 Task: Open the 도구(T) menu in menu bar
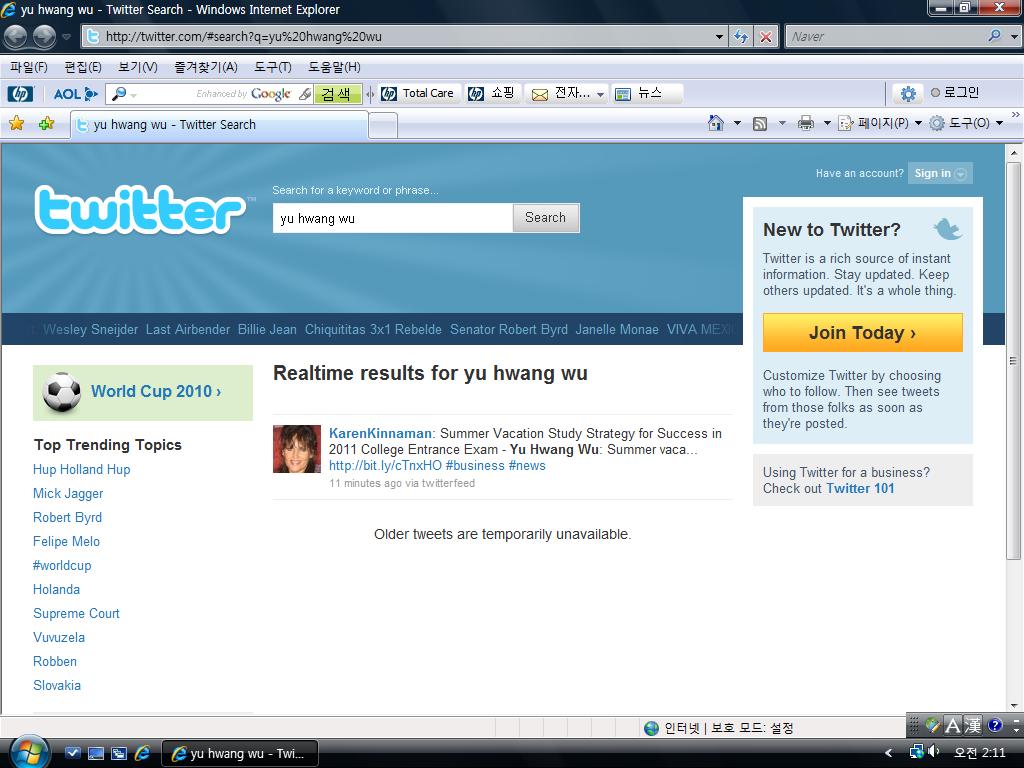coord(272,67)
